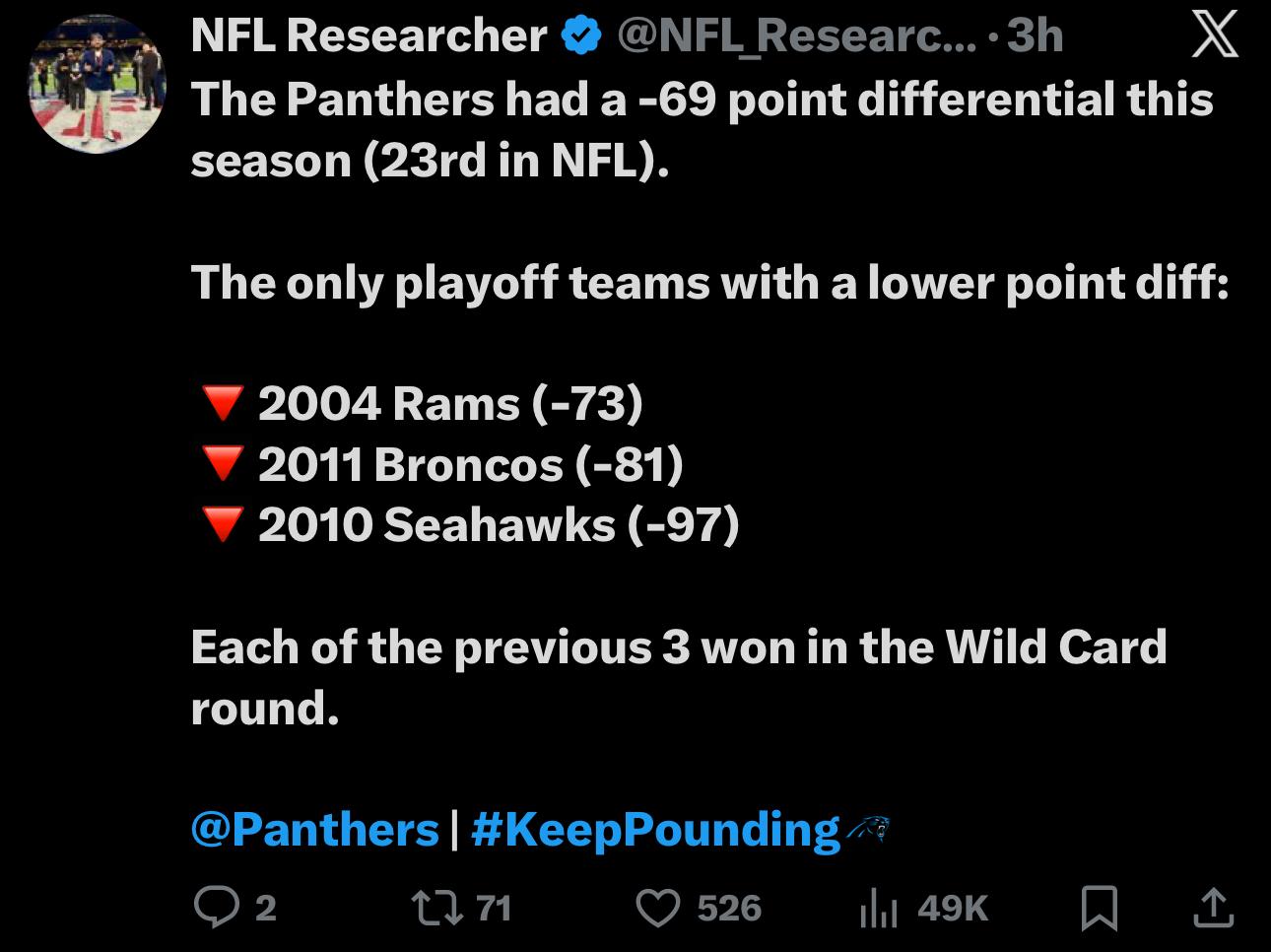The width and height of the screenshot is (1271, 952).
Task: Like the tweet with the heart icon
Action: click(x=660, y=908)
